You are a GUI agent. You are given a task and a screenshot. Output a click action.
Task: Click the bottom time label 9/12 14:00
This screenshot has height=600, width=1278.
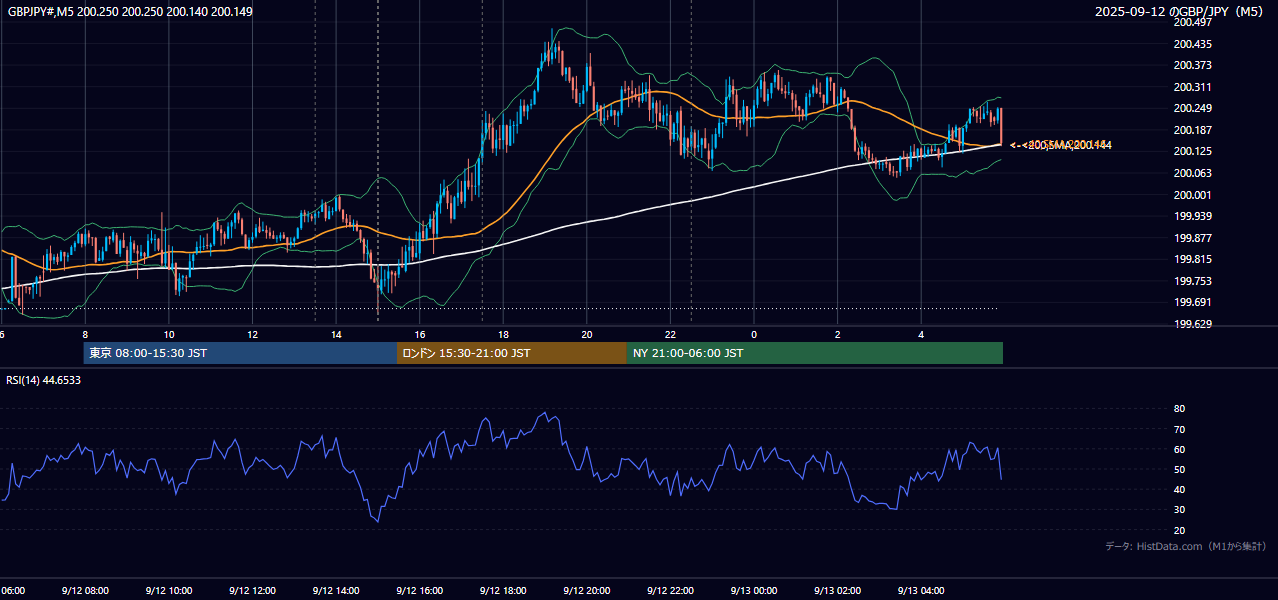pos(336,591)
